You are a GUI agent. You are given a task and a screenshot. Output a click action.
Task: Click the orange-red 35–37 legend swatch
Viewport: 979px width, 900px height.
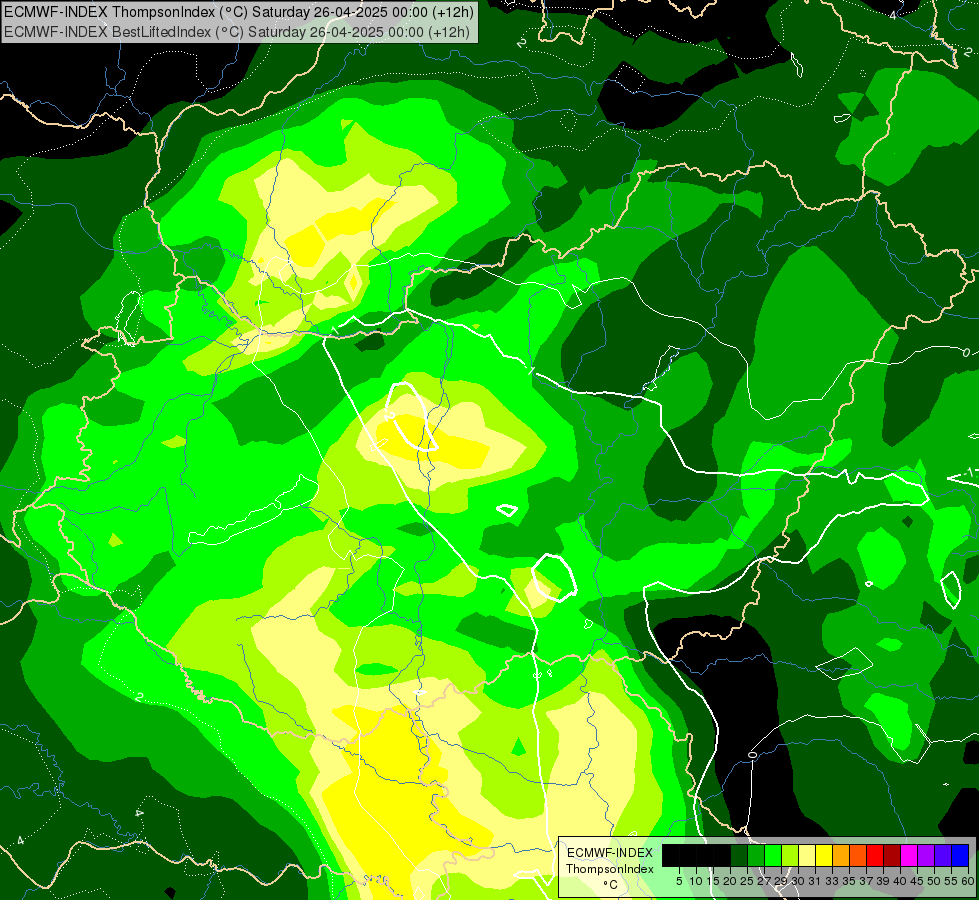858,855
